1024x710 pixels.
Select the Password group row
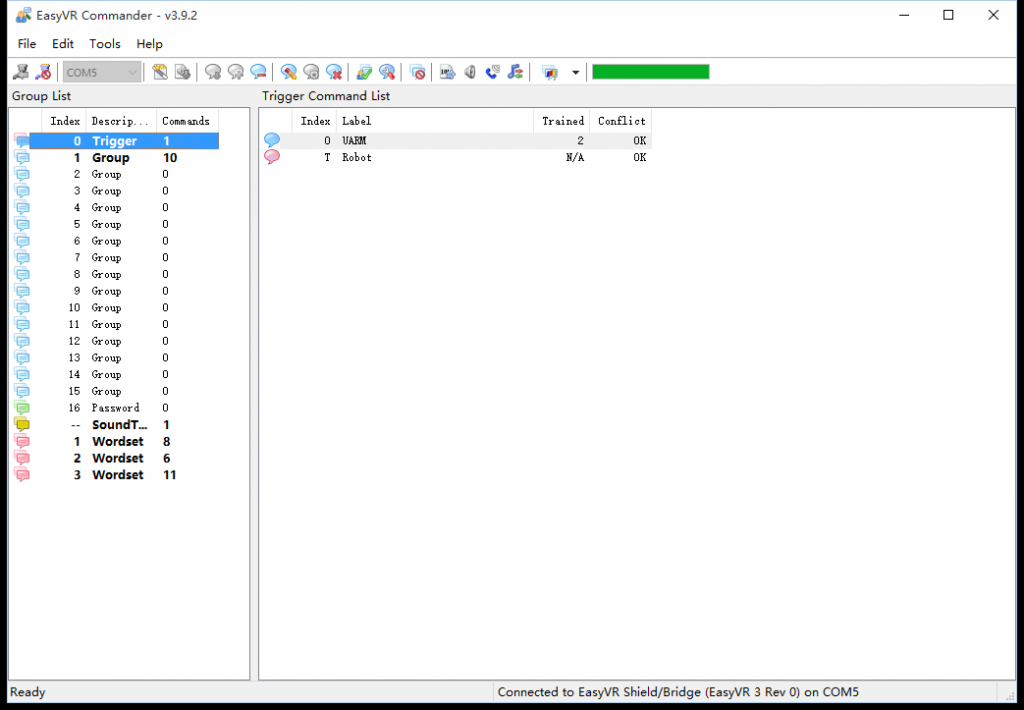(x=116, y=408)
